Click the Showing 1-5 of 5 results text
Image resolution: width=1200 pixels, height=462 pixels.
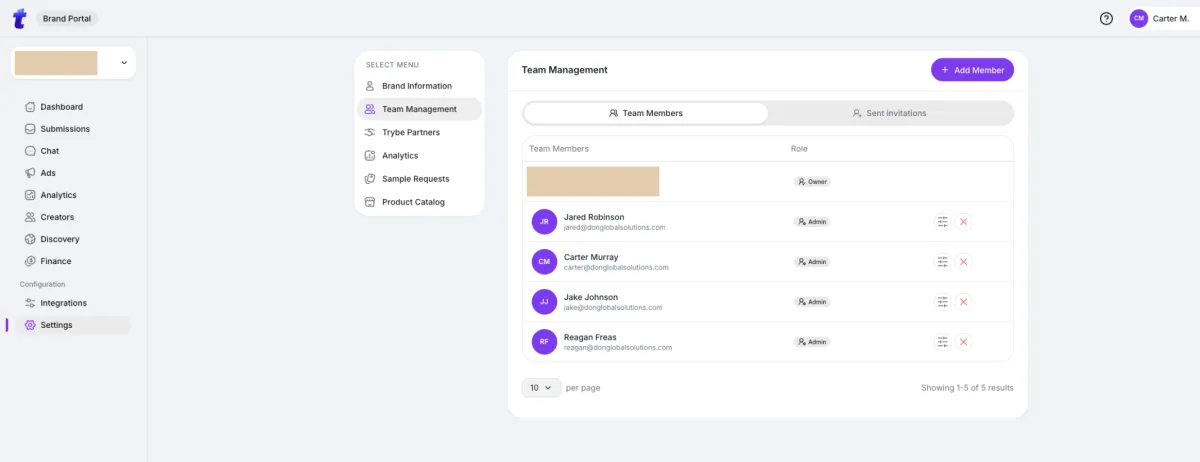pos(967,388)
